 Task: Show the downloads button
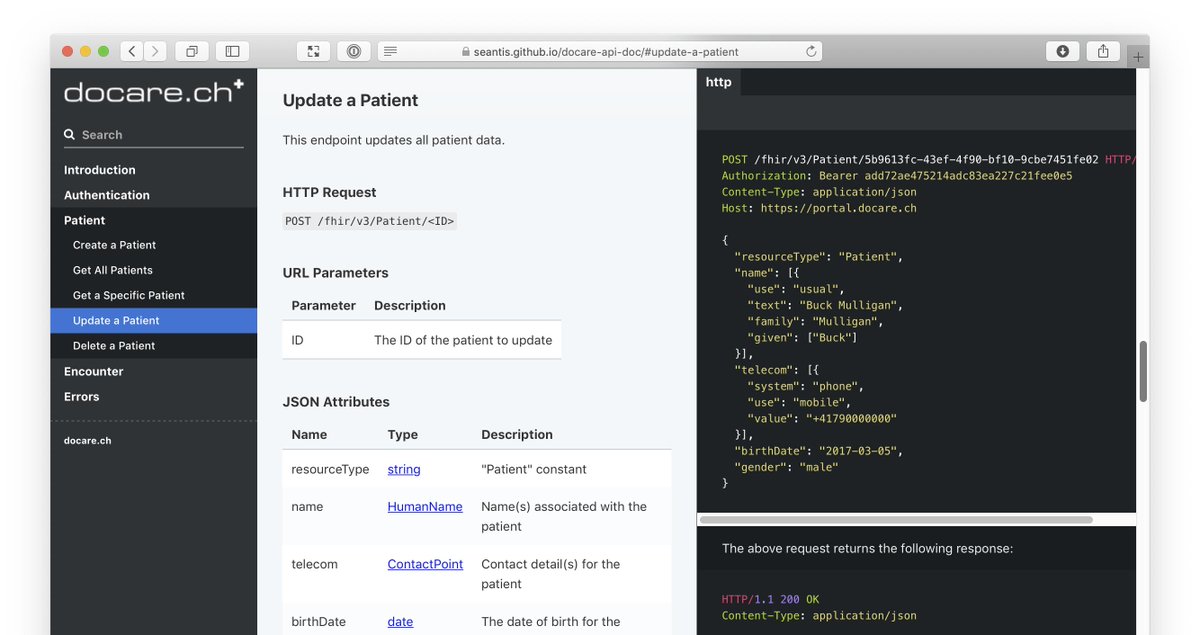(x=1062, y=51)
